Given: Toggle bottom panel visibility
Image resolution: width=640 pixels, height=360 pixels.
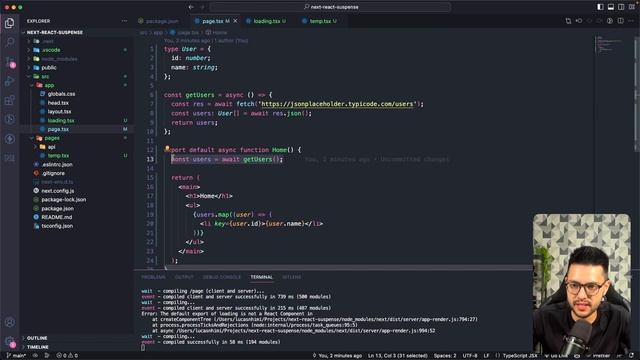Looking at the screenshot, I should pyautogui.click(x=611, y=7).
